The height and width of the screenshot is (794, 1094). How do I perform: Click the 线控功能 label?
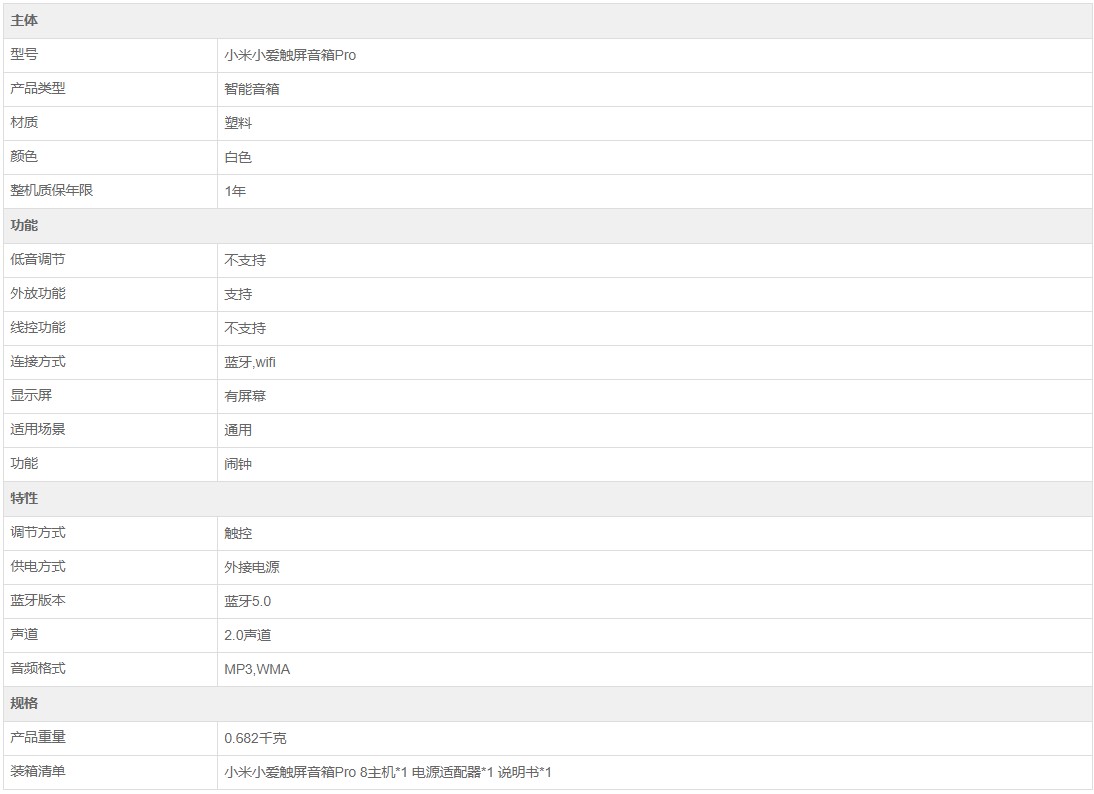coord(38,328)
